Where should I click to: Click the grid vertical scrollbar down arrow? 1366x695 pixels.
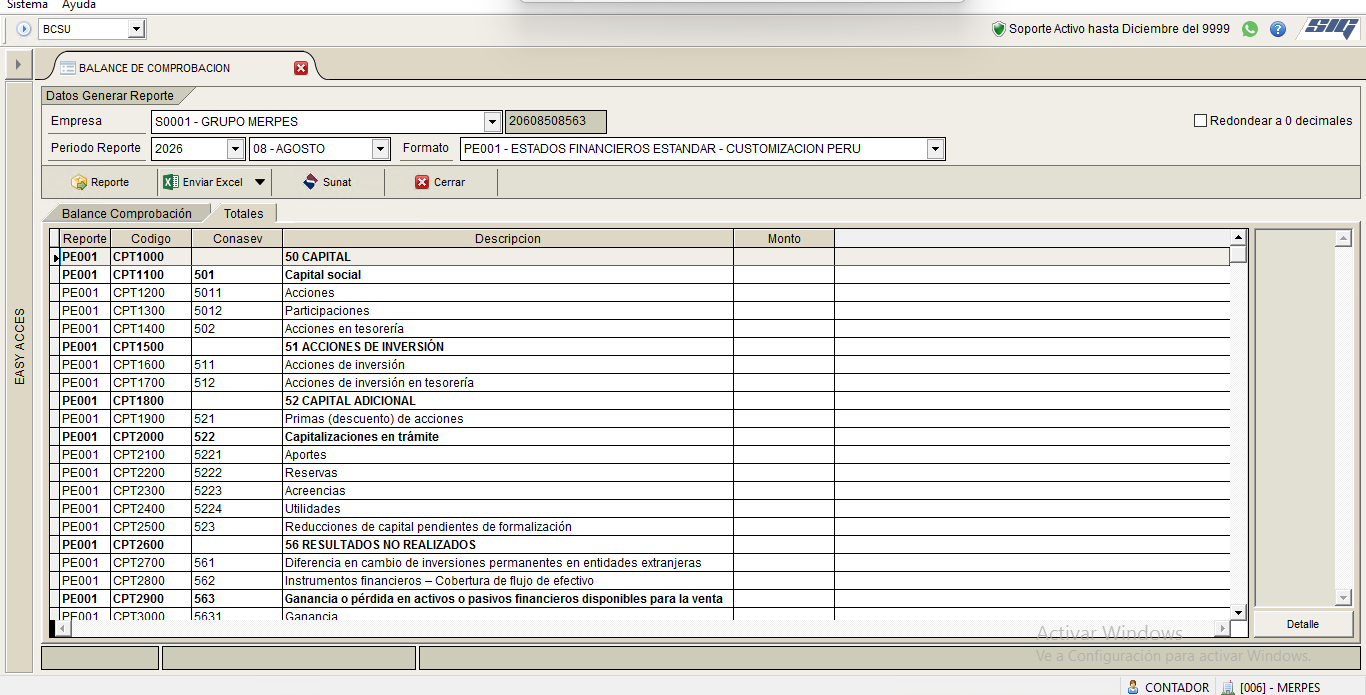1238,612
